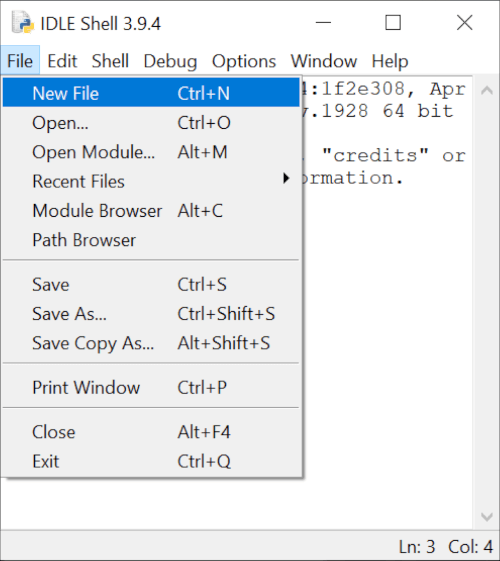
Task: Click the scrollbar down arrow
Action: tap(487, 517)
